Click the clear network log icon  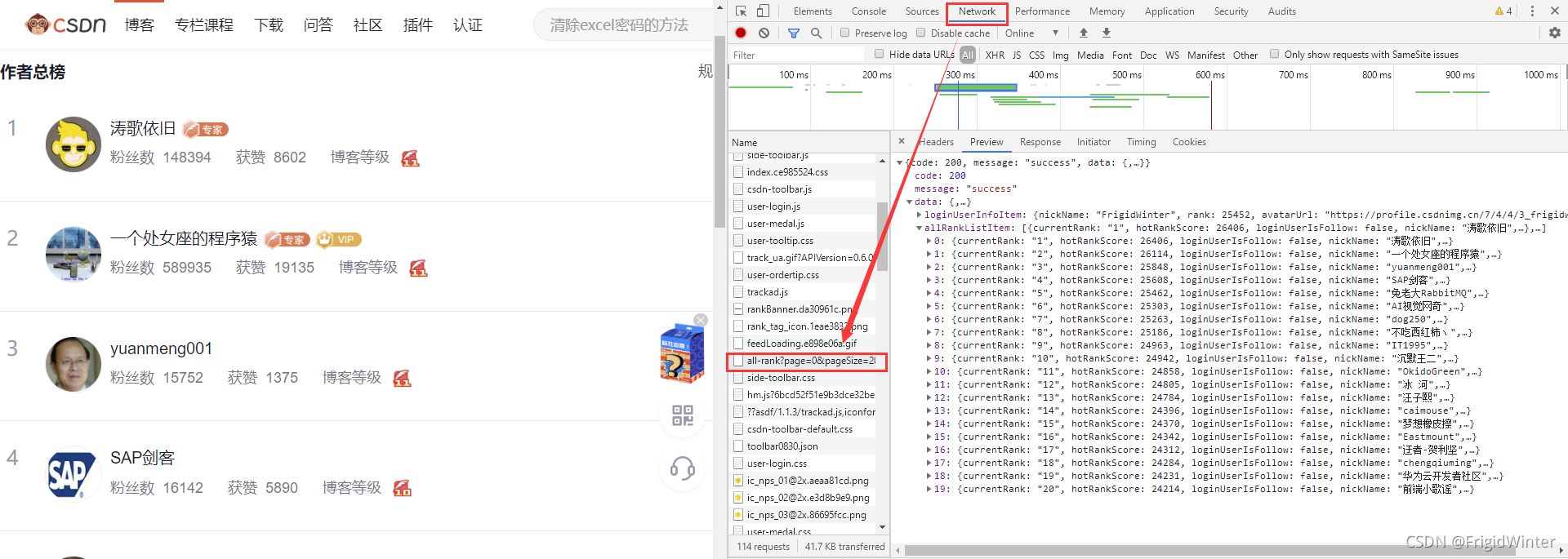pyautogui.click(x=764, y=33)
